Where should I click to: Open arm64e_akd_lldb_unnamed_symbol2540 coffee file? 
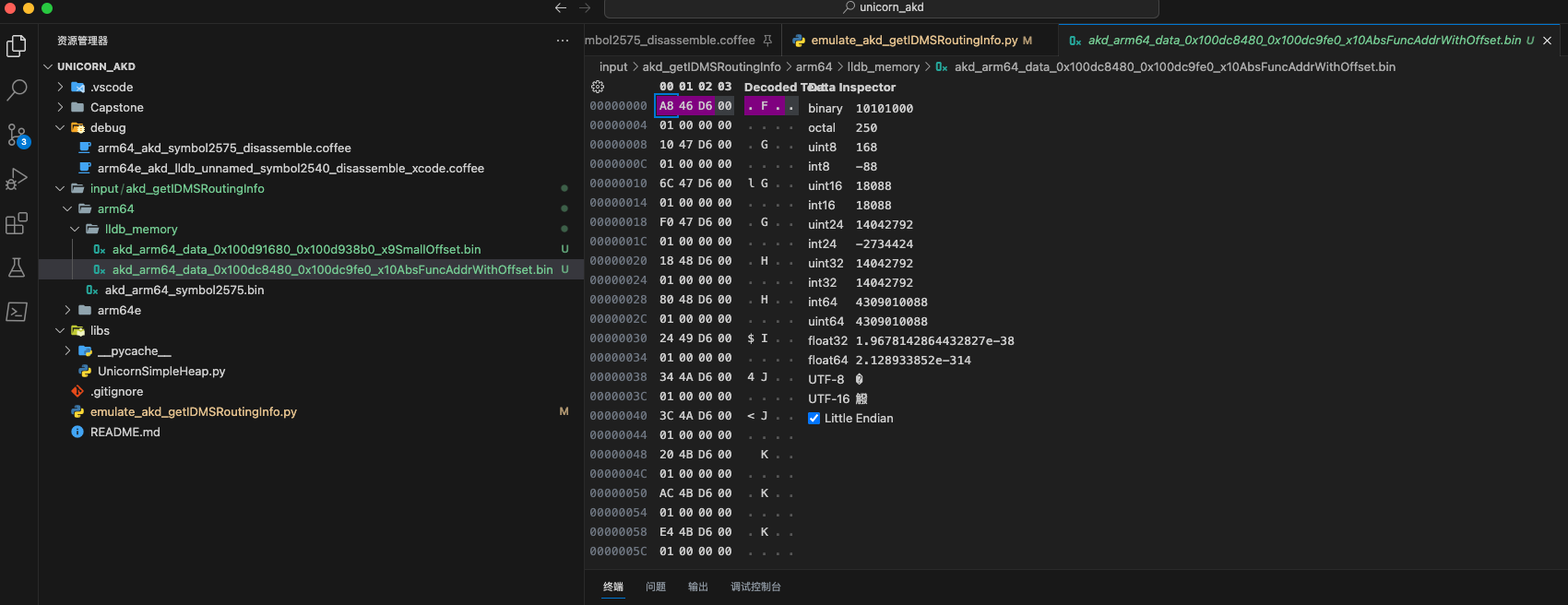click(x=291, y=168)
